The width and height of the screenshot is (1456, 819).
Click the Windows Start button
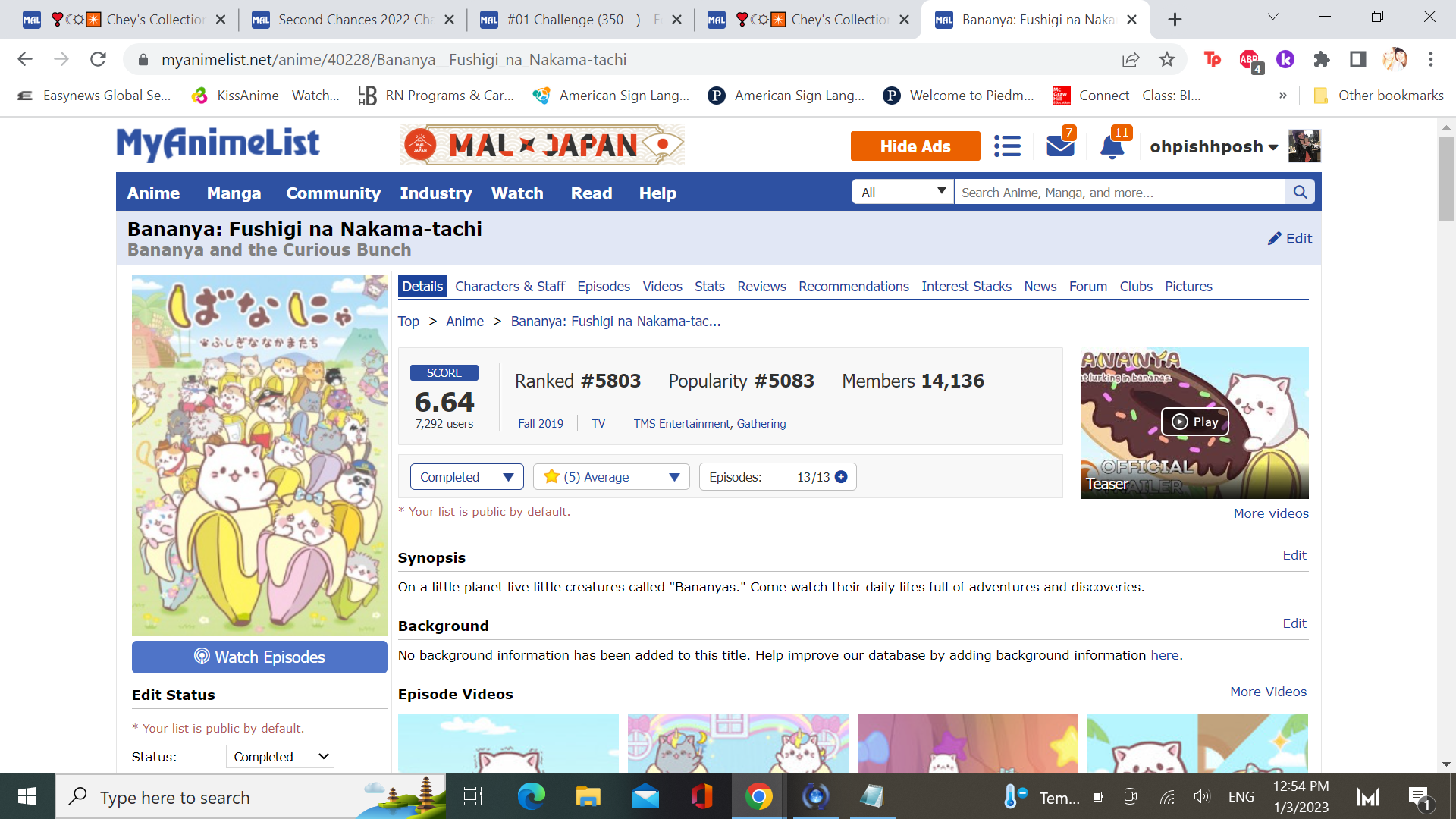[27, 796]
